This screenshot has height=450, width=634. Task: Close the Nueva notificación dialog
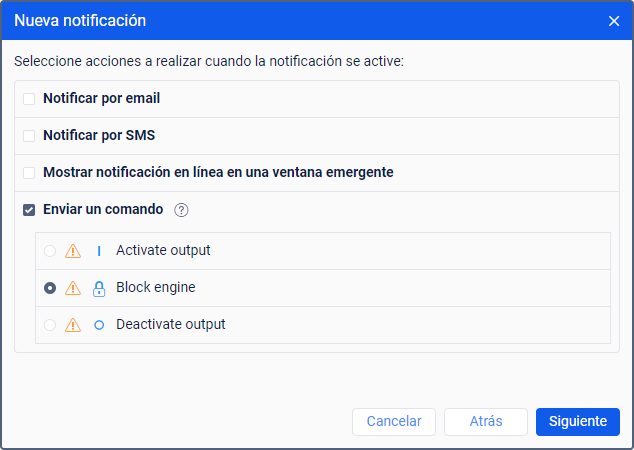click(x=614, y=21)
